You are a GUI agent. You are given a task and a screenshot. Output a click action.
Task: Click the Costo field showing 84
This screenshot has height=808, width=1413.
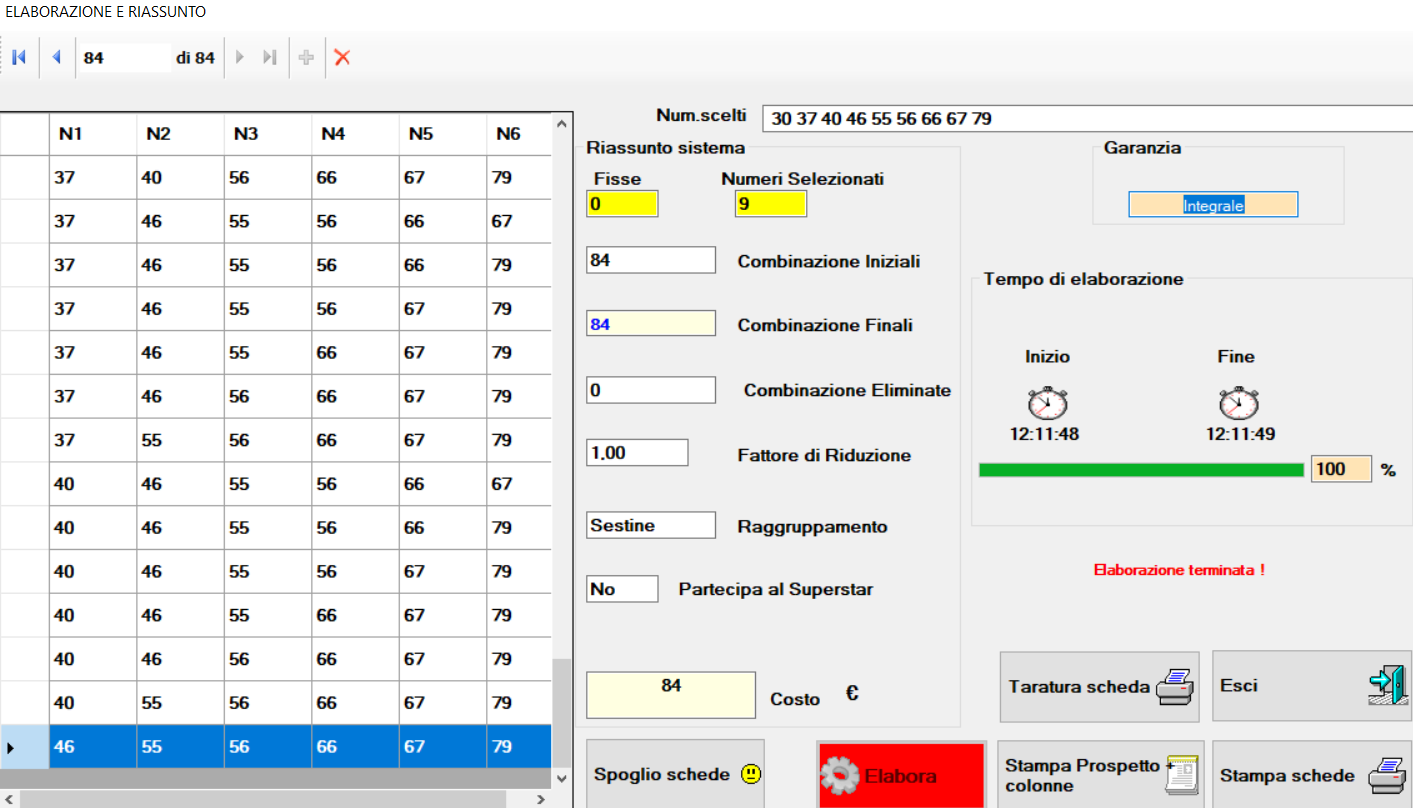(x=671, y=695)
